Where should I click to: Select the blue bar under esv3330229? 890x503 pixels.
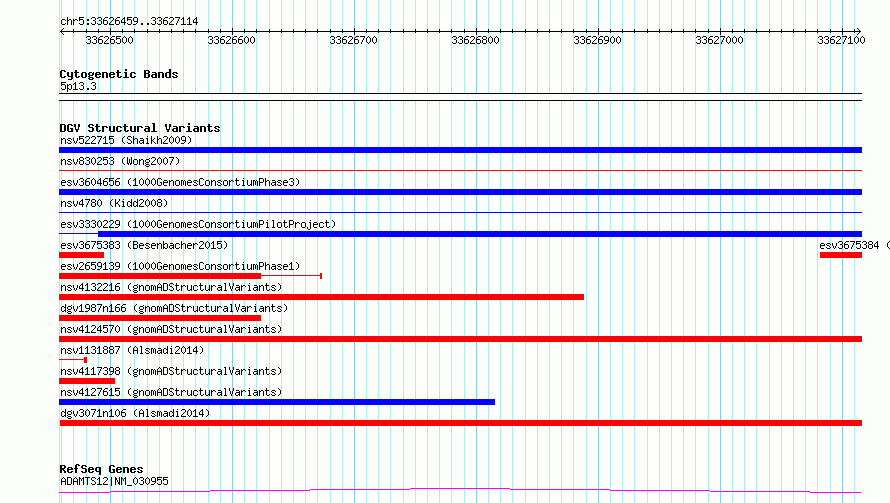tap(480, 234)
